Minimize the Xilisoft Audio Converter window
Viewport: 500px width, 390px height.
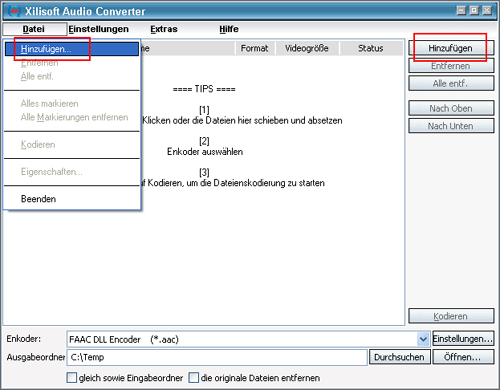point(461,10)
